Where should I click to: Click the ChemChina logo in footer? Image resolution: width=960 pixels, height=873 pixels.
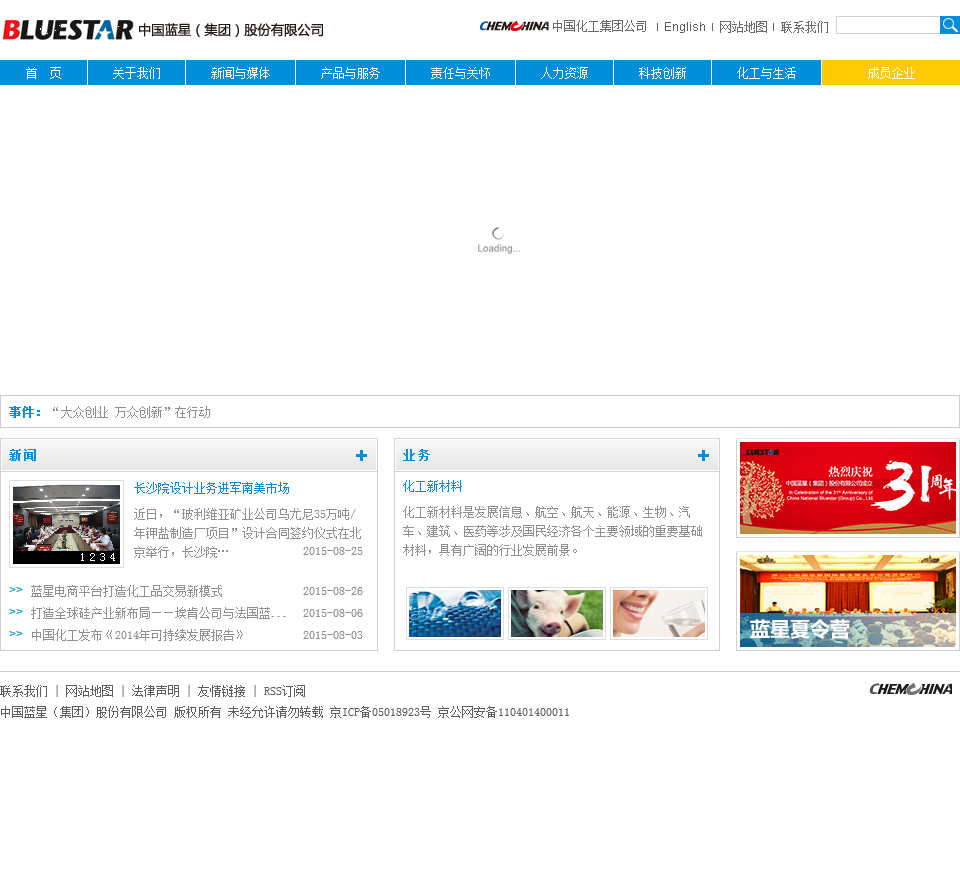911,689
